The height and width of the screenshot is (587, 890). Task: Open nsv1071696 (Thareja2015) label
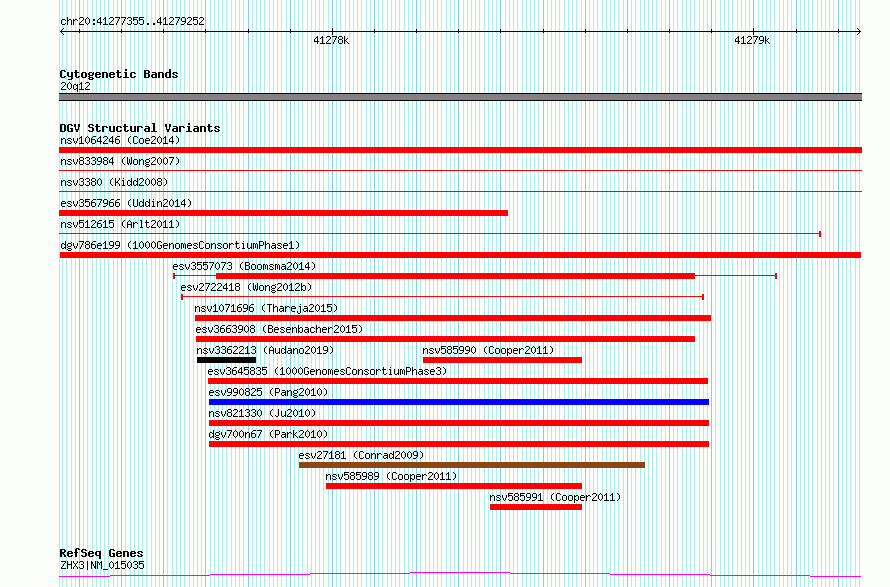266,308
